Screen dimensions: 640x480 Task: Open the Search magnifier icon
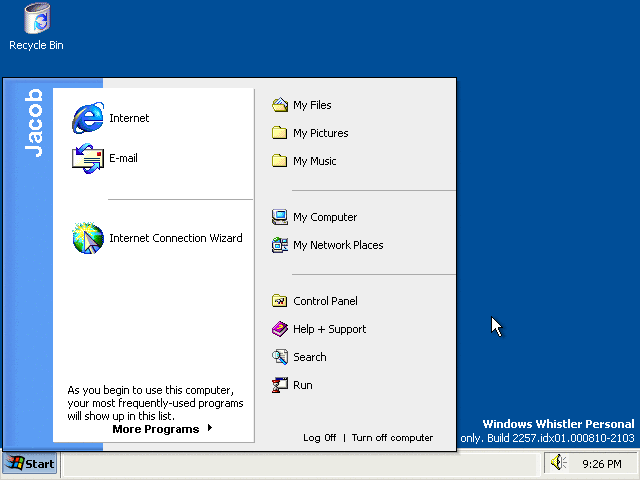(x=280, y=357)
